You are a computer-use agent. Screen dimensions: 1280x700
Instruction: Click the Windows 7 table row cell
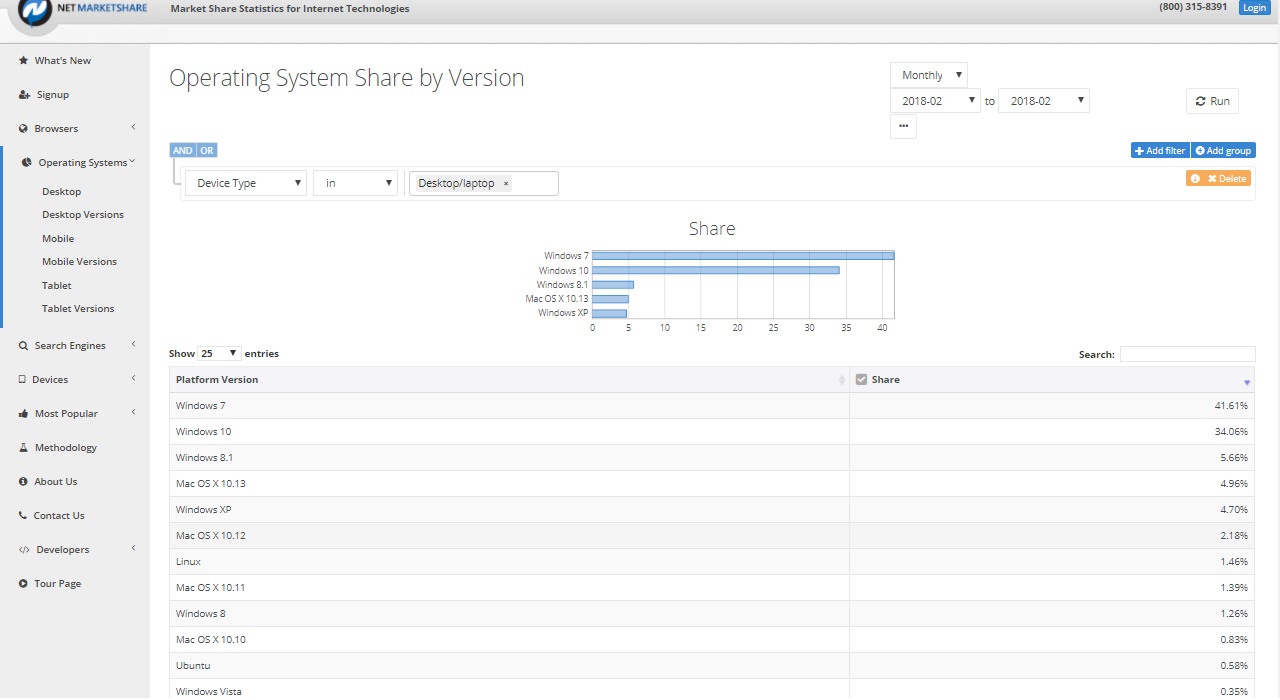point(509,406)
